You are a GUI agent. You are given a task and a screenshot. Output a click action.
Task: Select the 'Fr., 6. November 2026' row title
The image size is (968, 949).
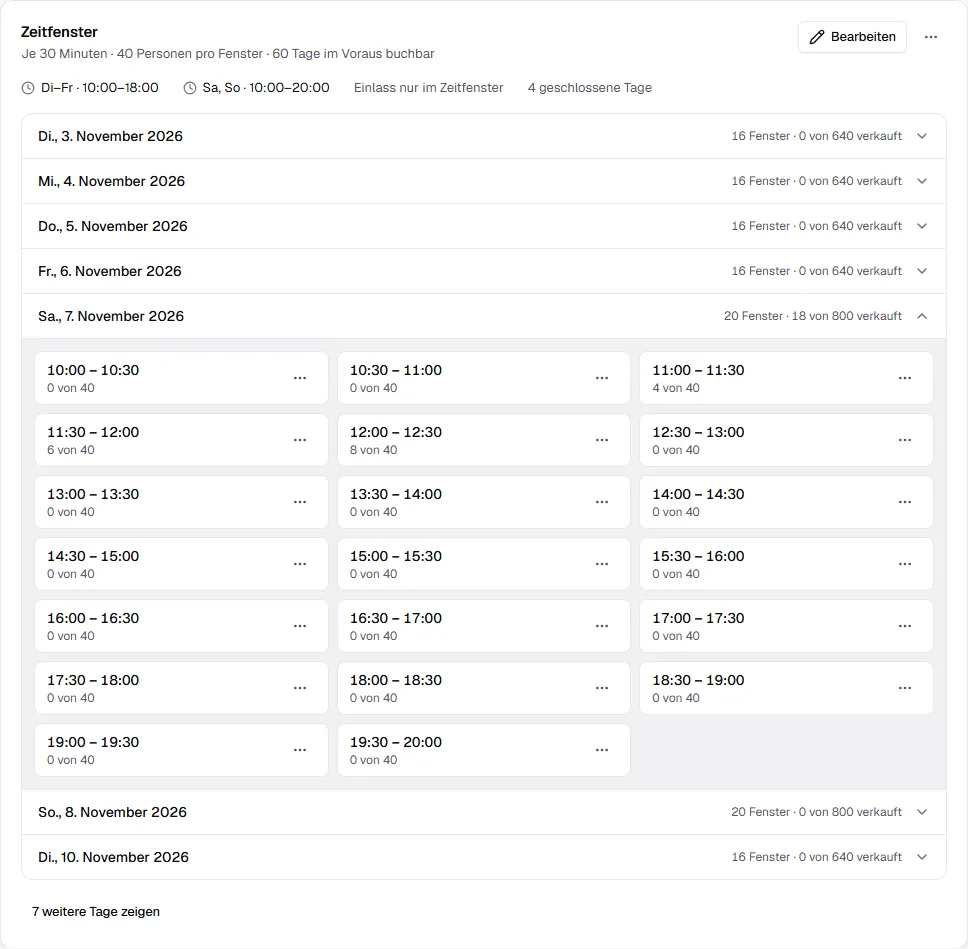[110, 271]
